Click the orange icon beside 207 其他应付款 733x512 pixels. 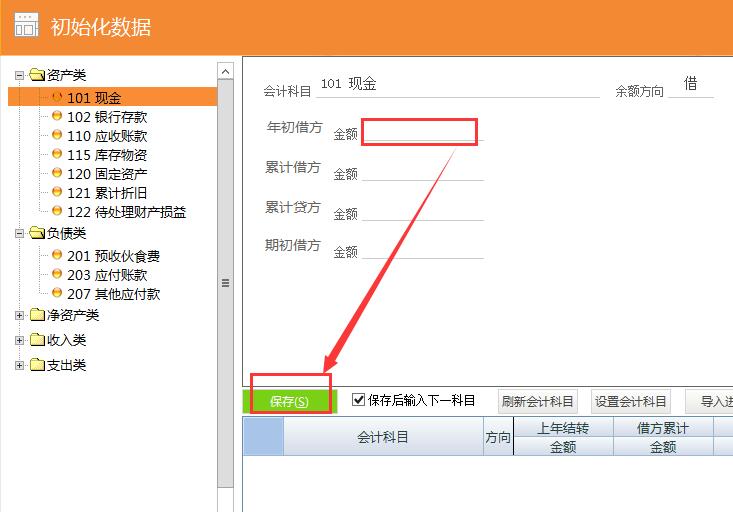coord(57,294)
